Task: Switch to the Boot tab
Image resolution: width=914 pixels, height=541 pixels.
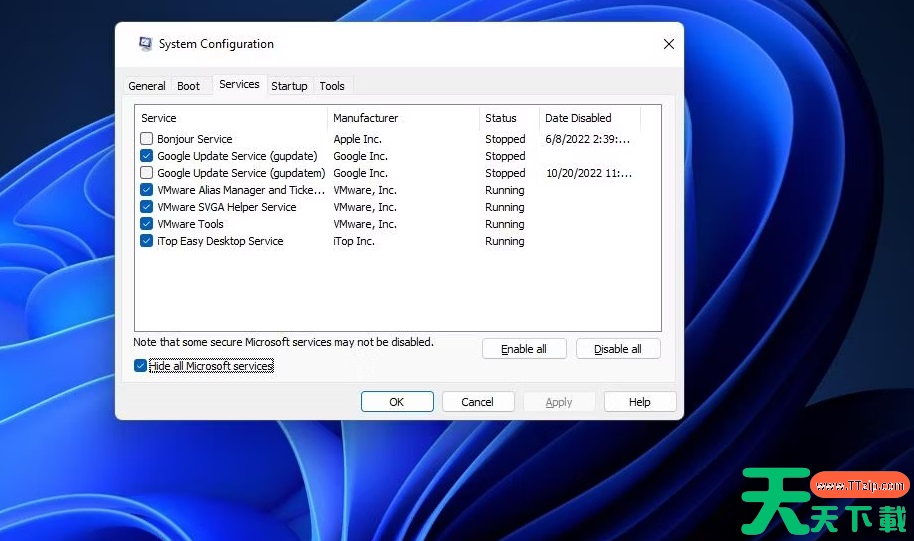Action: pyautogui.click(x=188, y=86)
